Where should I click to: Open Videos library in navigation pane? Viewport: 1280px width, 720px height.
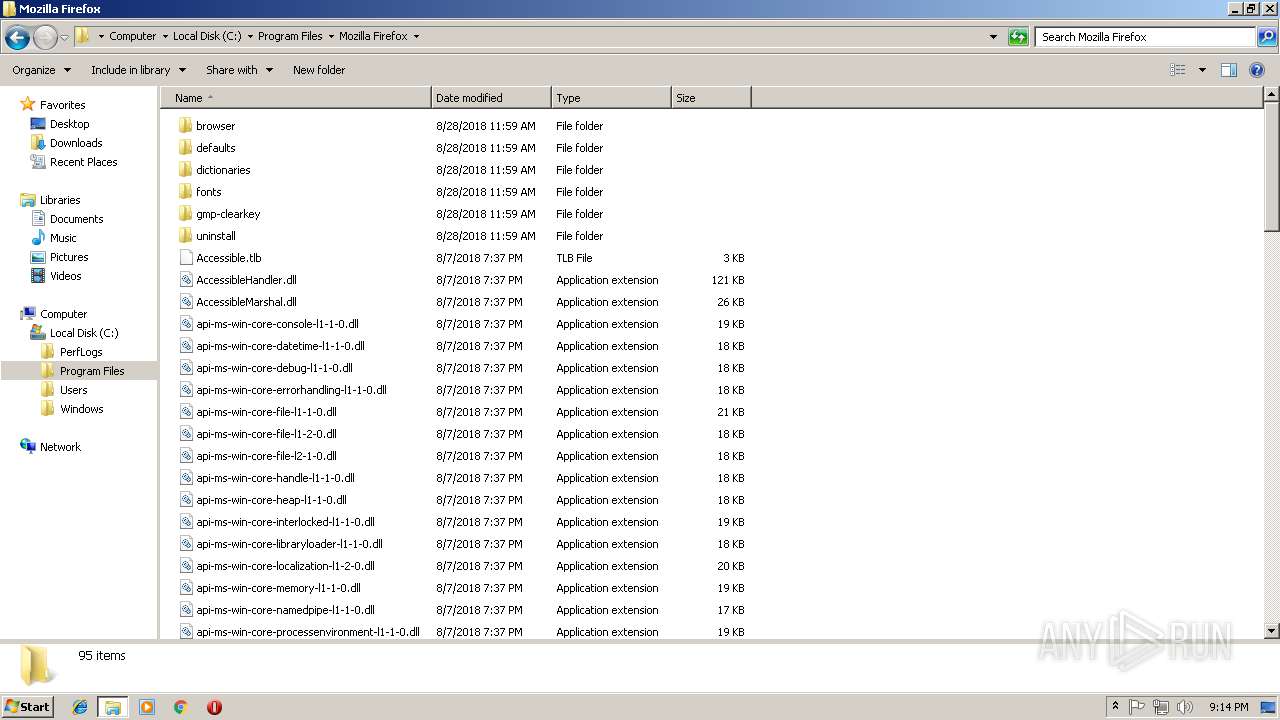pos(65,276)
